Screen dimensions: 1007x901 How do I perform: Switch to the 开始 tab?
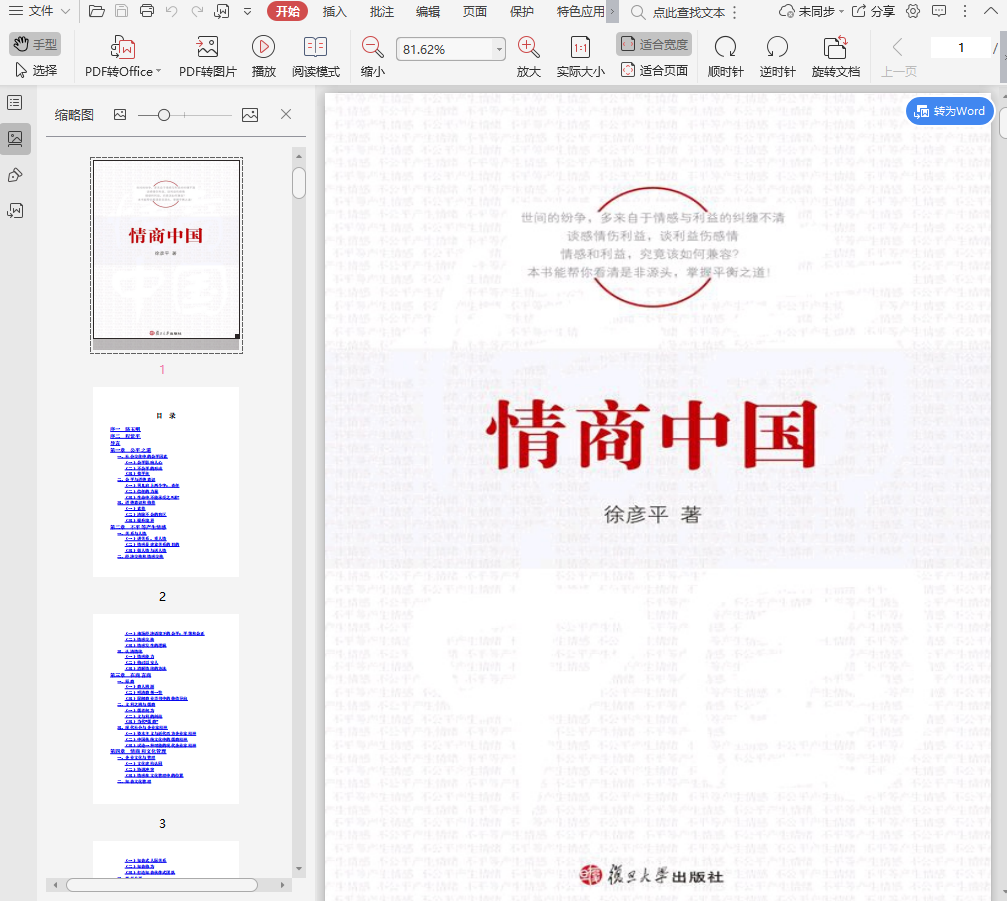coord(287,12)
